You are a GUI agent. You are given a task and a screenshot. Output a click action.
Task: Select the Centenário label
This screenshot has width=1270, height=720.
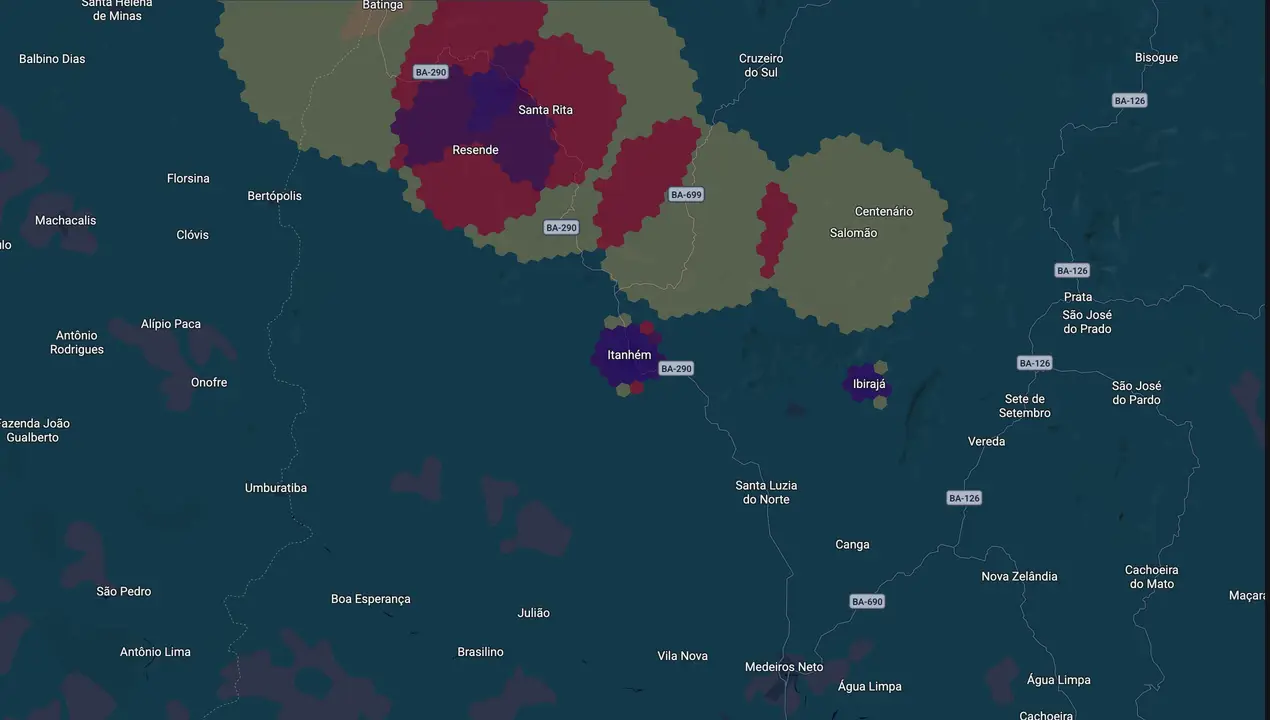tap(884, 212)
